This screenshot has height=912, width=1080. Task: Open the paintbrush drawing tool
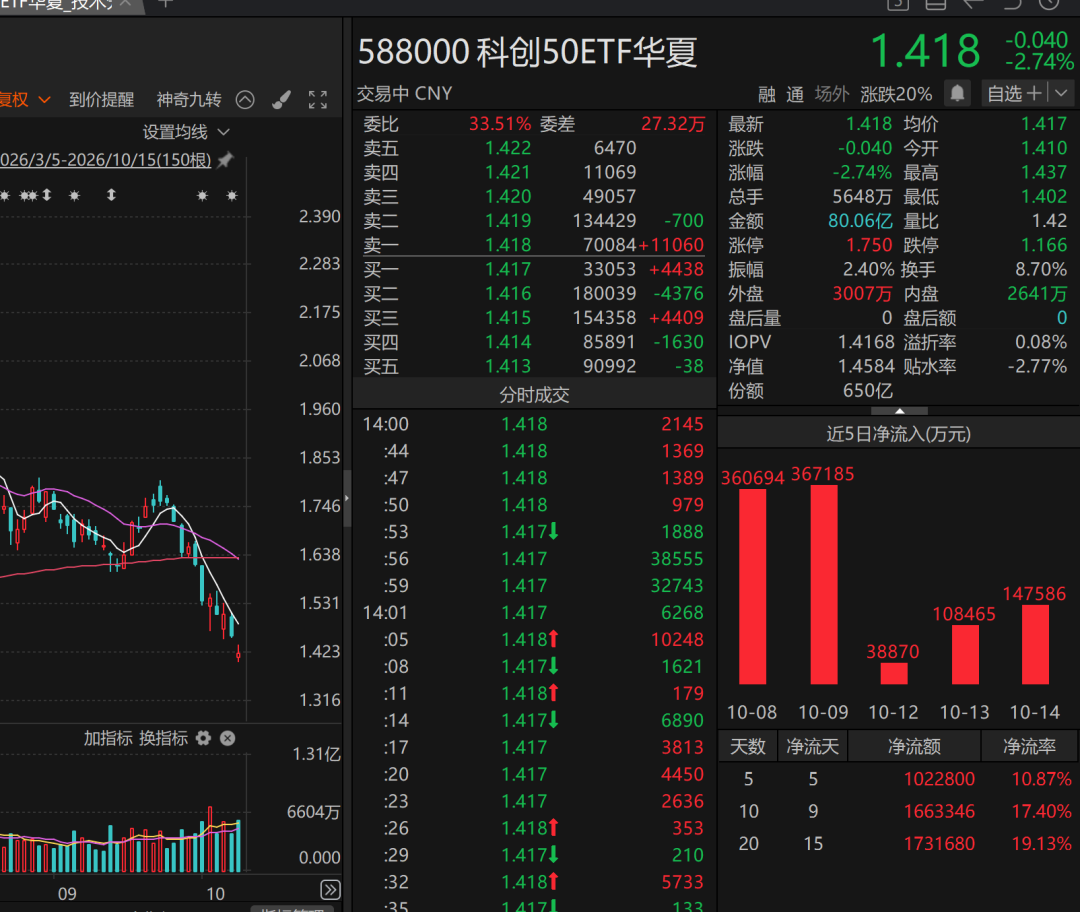coord(281,100)
